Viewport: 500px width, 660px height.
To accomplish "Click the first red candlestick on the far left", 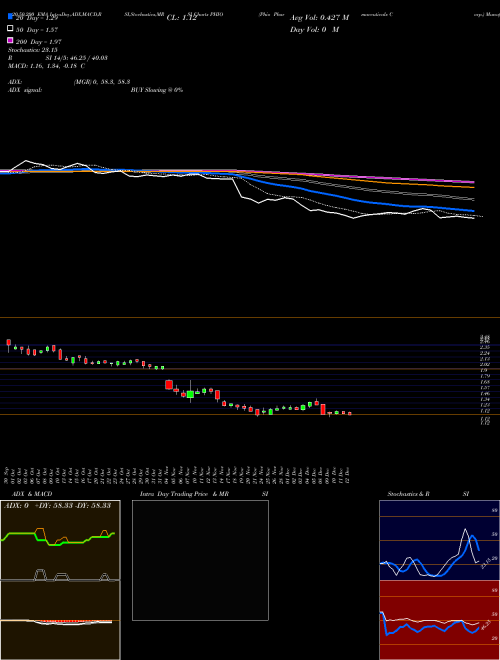I will tap(8, 345).
